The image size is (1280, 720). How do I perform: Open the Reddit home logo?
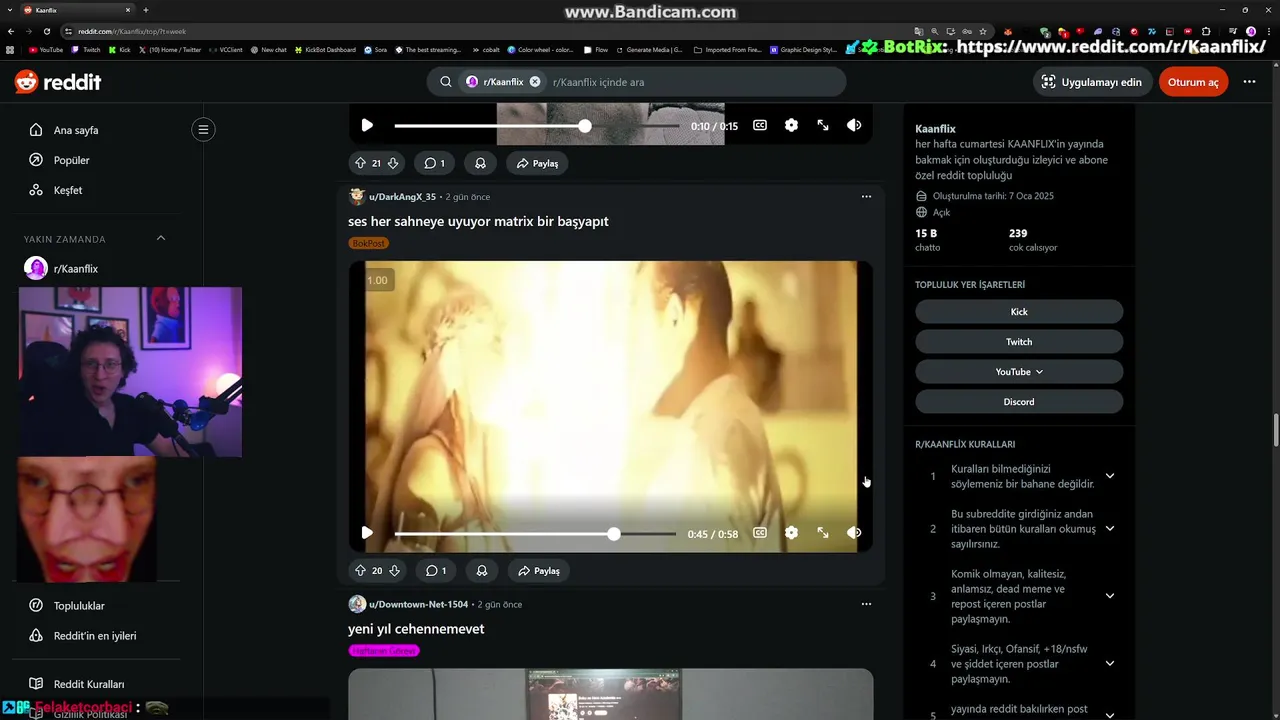click(x=58, y=82)
